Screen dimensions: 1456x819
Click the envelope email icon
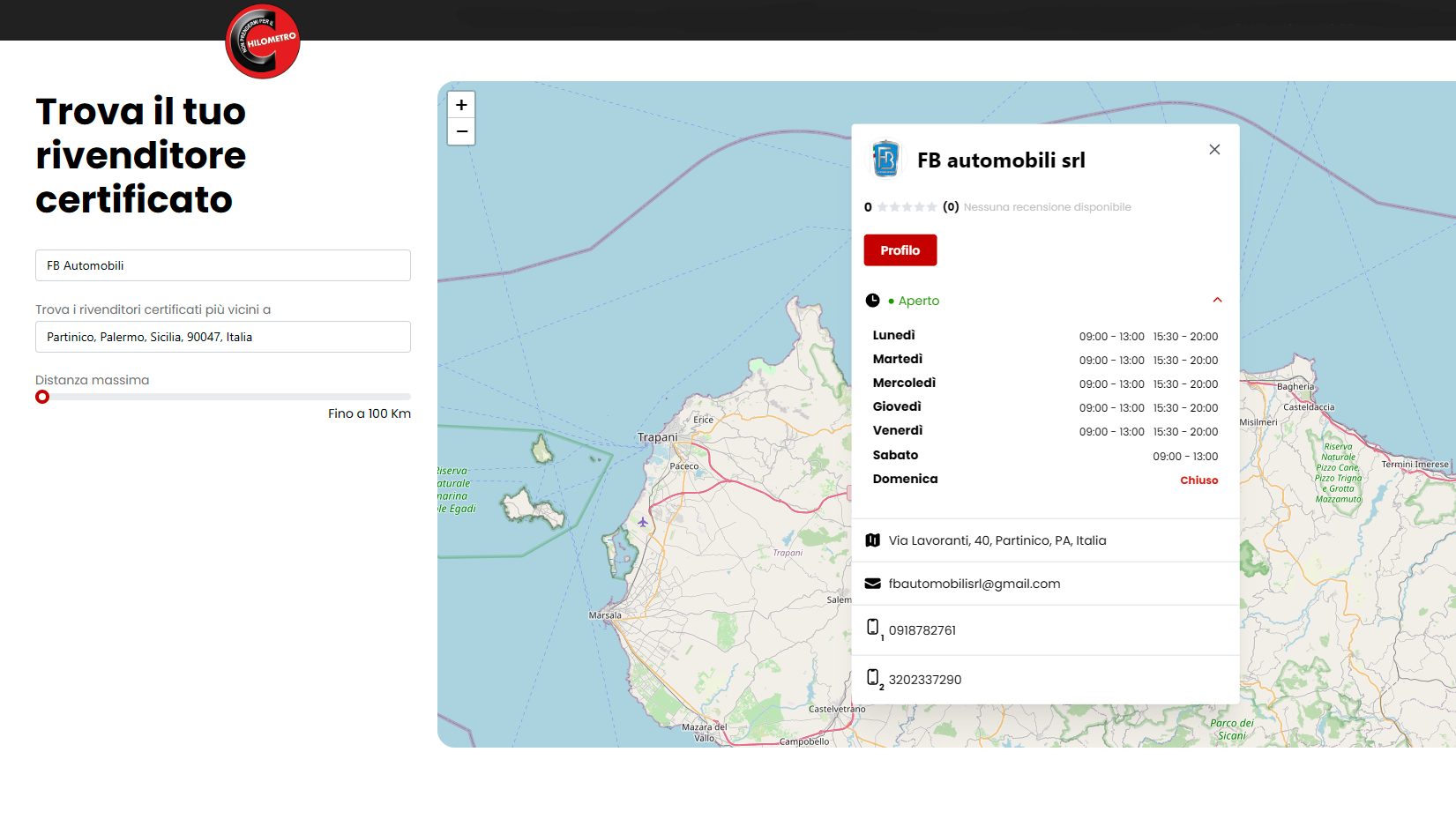click(x=872, y=584)
